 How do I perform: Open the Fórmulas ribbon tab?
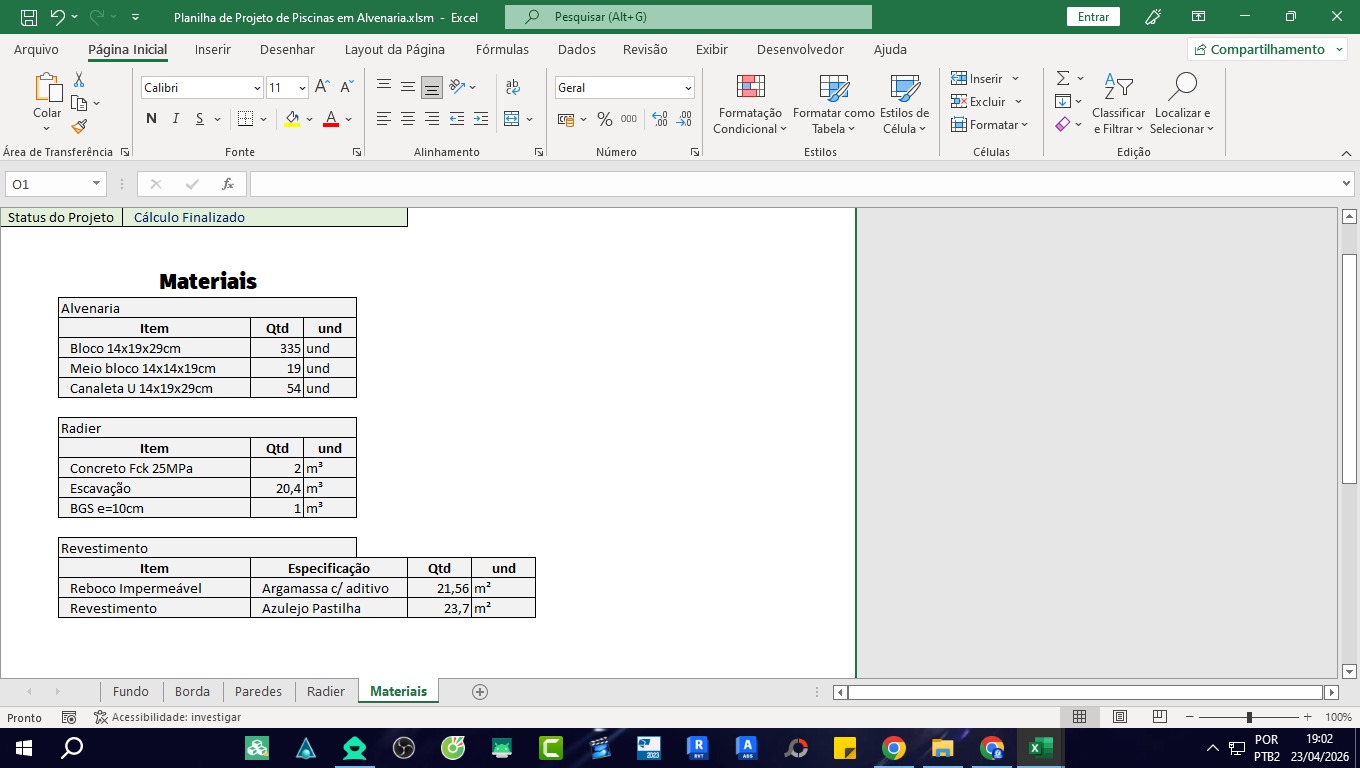[x=502, y=49]
